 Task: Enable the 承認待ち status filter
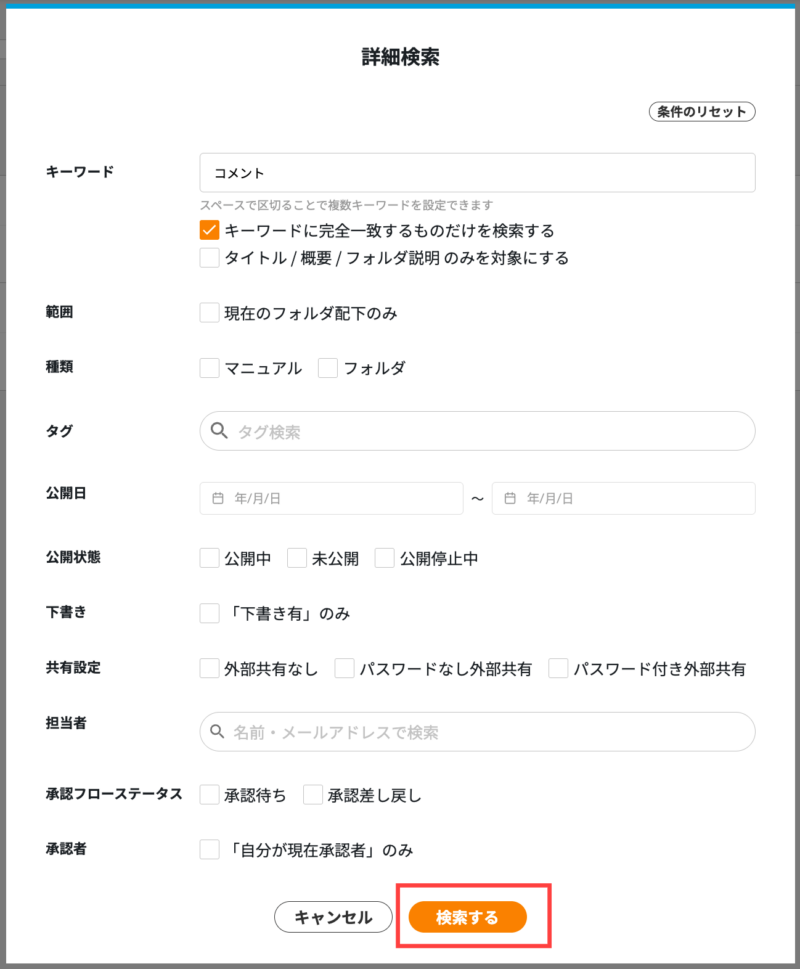click(x=208, y=795)
